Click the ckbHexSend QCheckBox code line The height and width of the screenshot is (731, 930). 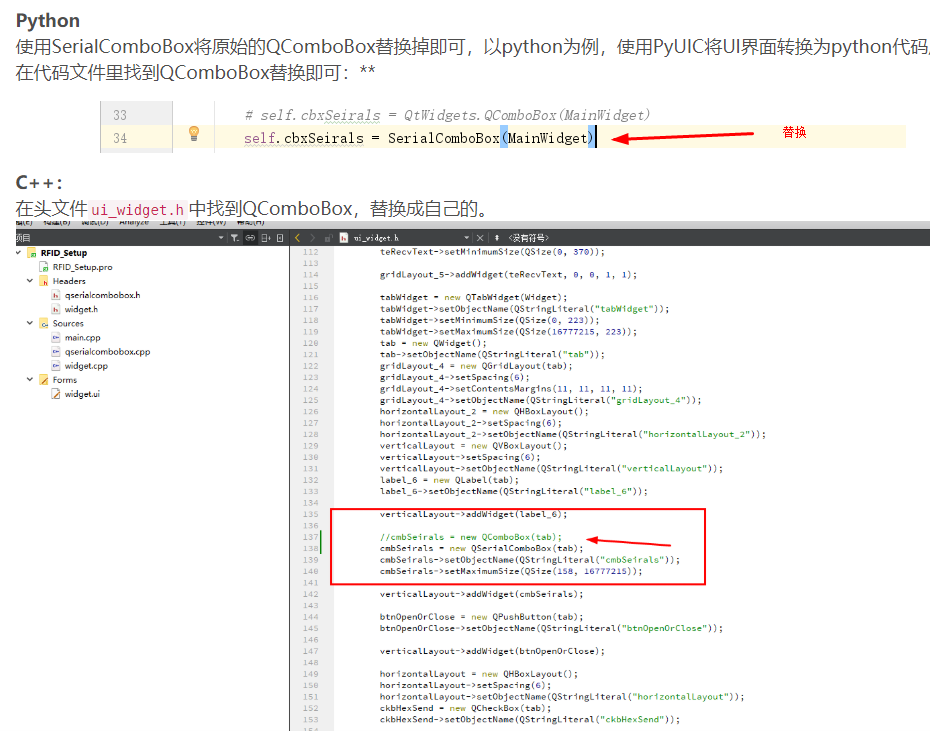(466, 708)
